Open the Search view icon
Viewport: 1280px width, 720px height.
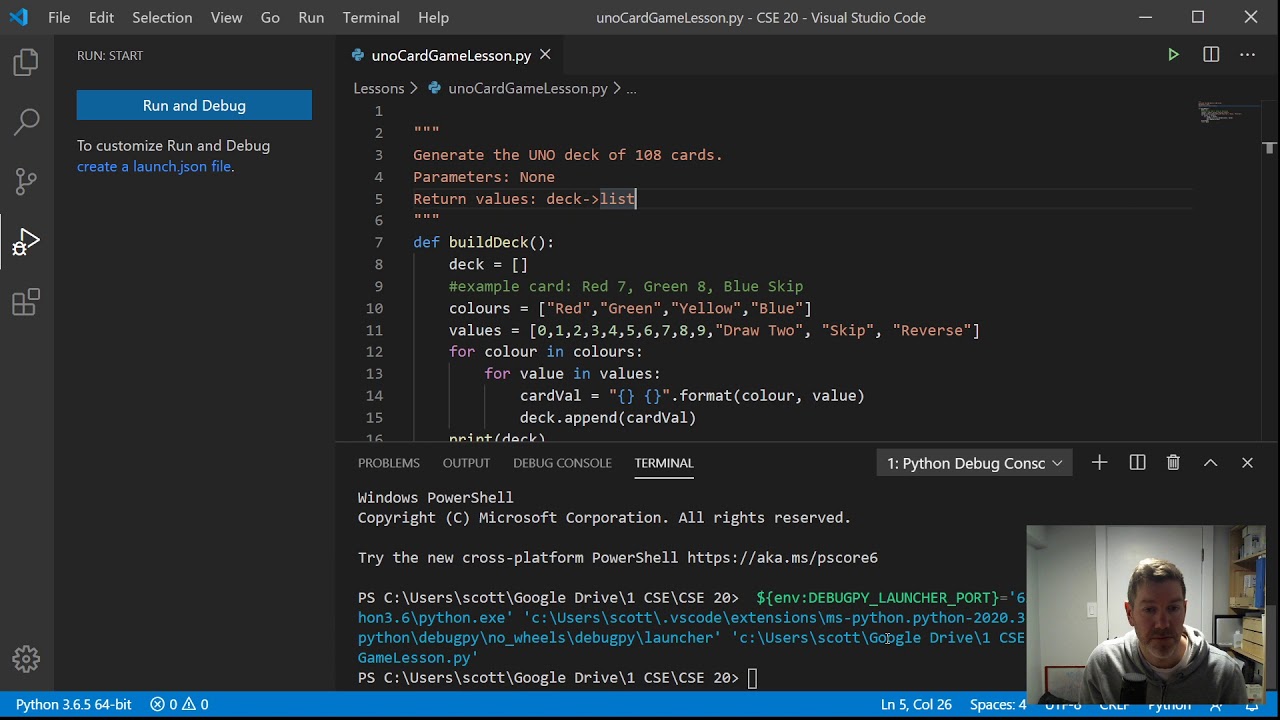point(26,122)
